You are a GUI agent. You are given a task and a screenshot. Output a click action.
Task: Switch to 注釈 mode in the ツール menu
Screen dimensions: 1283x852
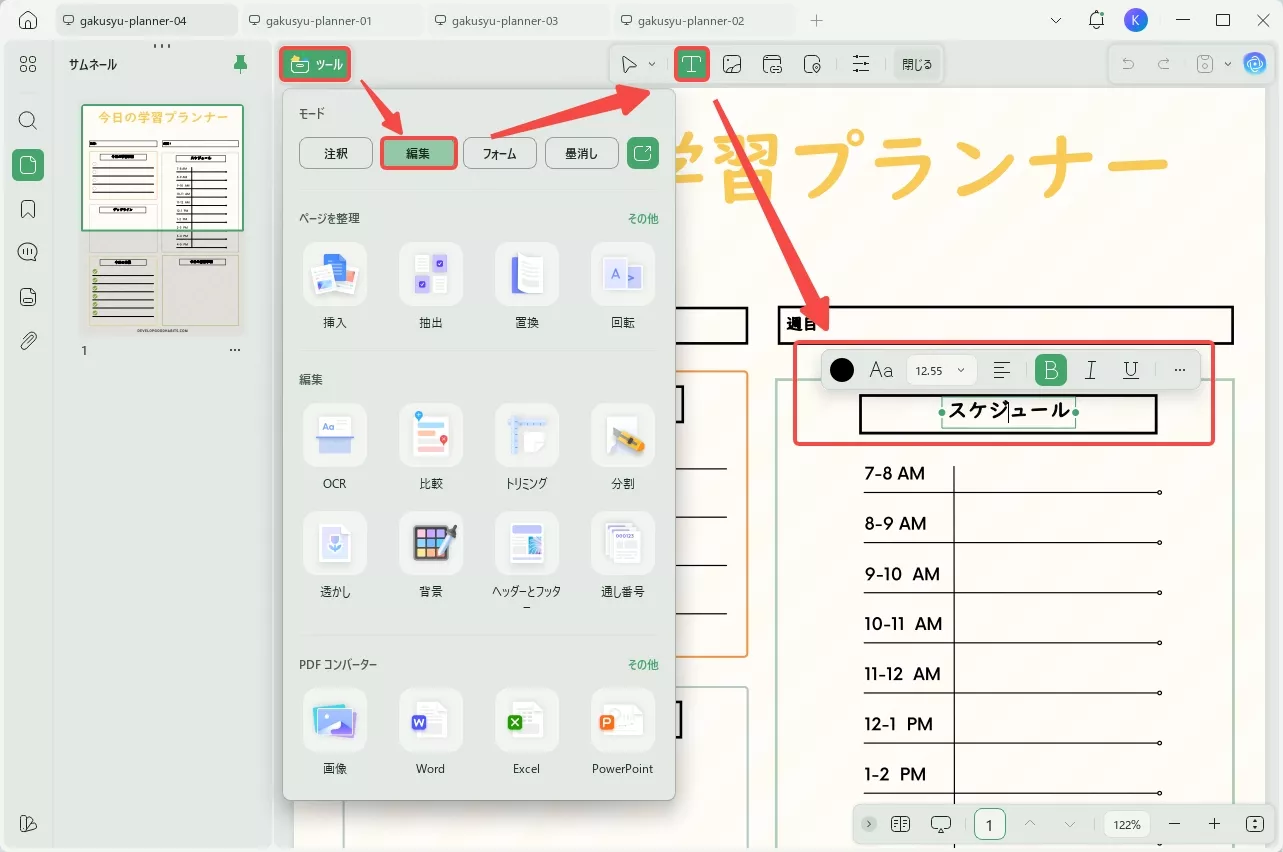335,153
